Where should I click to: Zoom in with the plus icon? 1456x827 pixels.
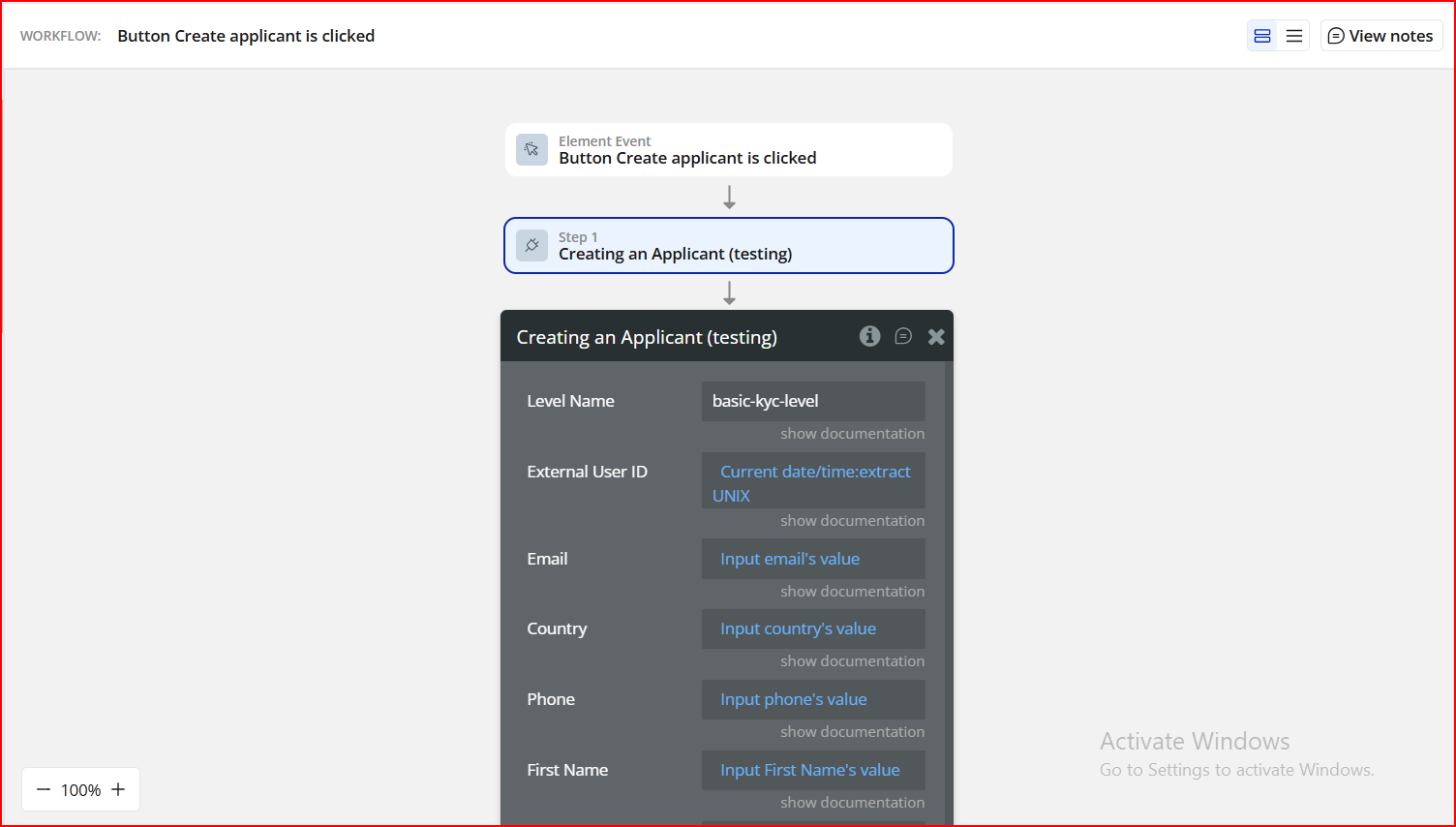(118, 790)
